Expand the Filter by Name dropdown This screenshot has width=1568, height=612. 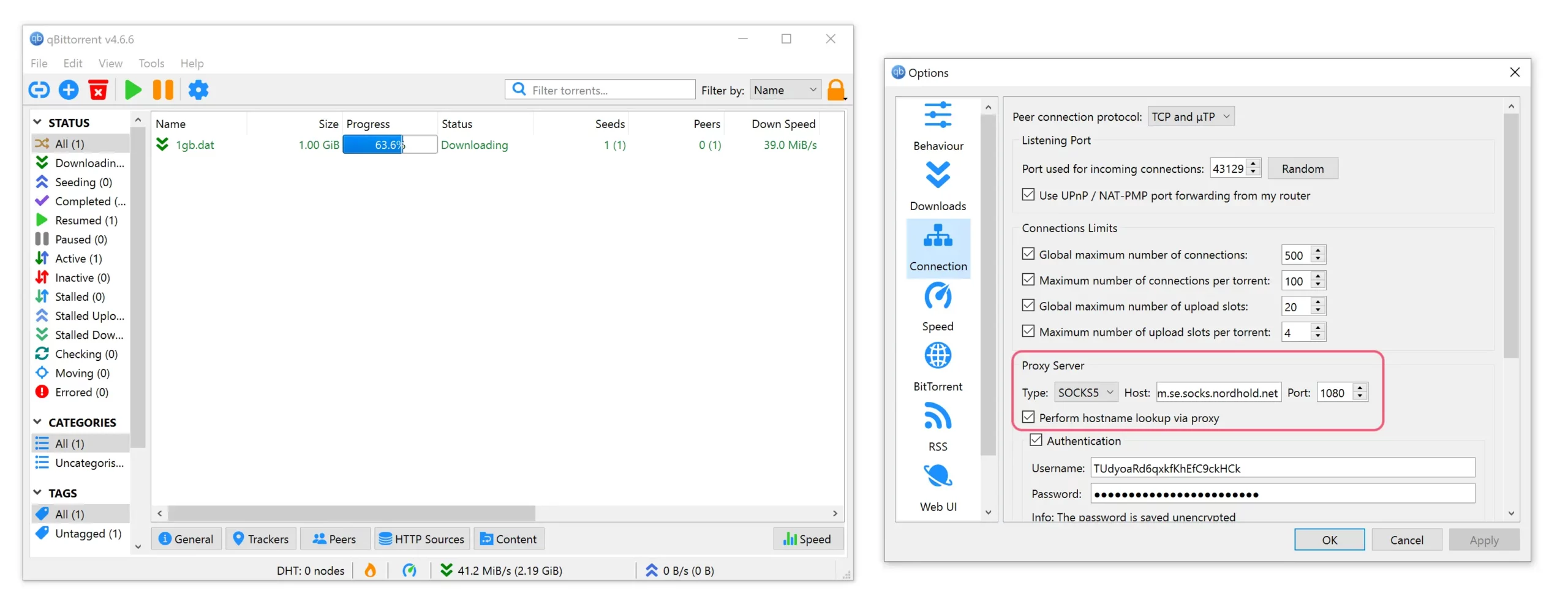click(785, 90)
